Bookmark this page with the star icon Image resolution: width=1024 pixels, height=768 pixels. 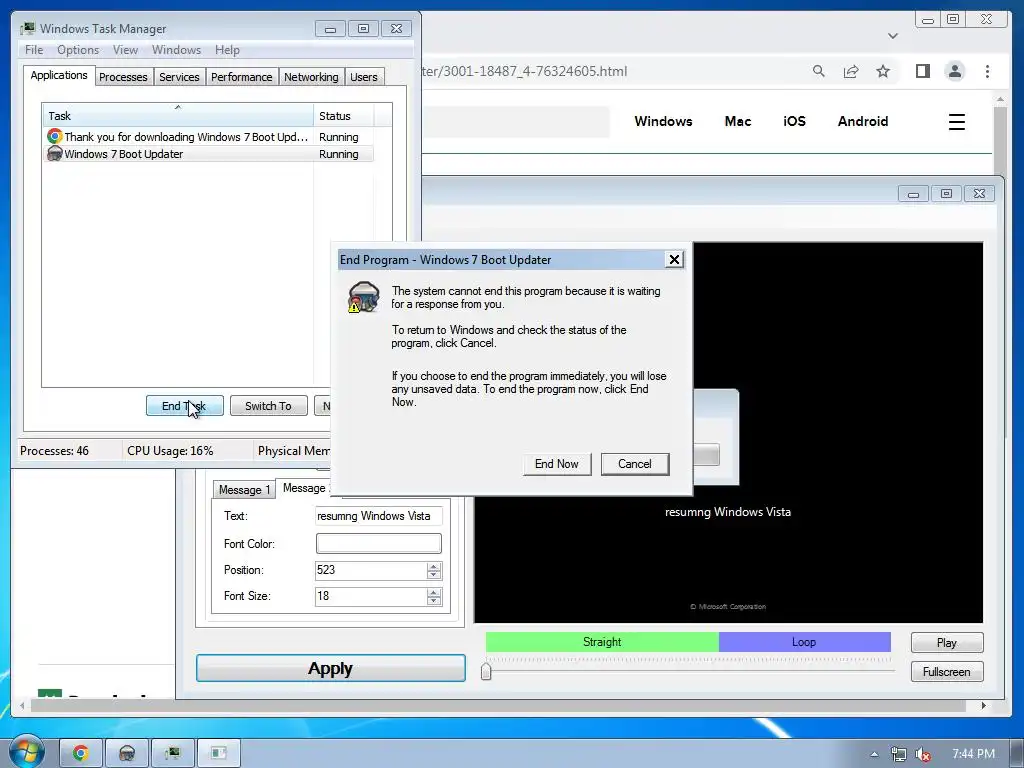pos(883,71)
